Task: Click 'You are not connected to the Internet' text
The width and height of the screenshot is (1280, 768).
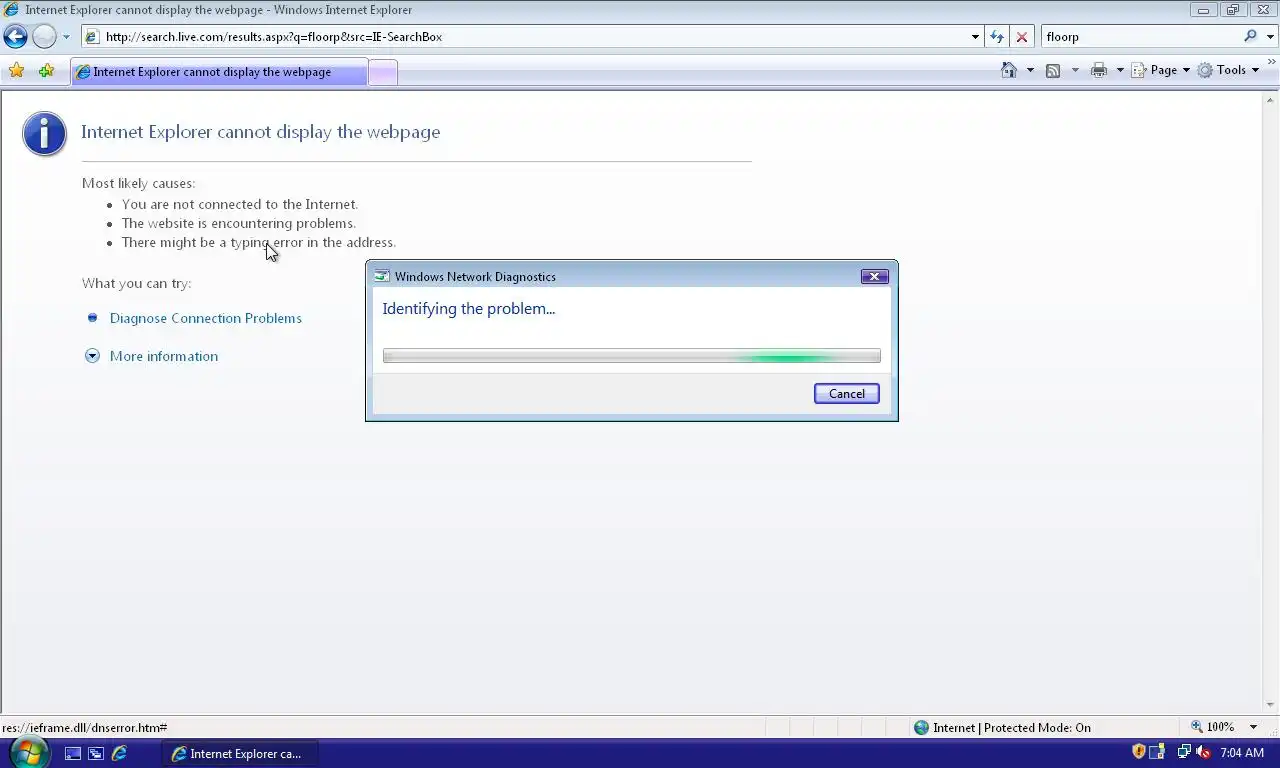Action: pyautogui.click(x=240, y=204)
